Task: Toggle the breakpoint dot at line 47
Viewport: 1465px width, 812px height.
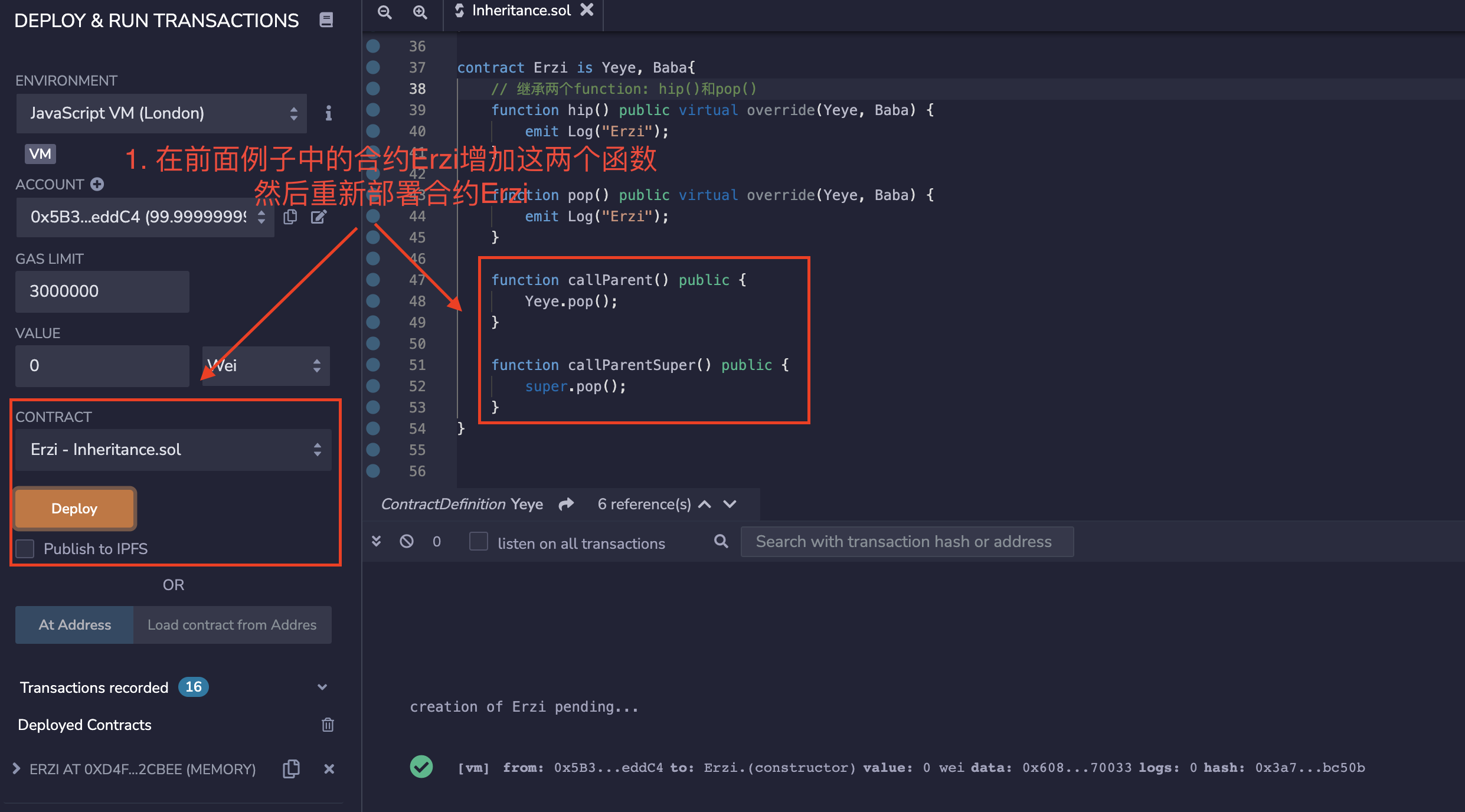Action: pyautogui.click(x=373, y=280)
